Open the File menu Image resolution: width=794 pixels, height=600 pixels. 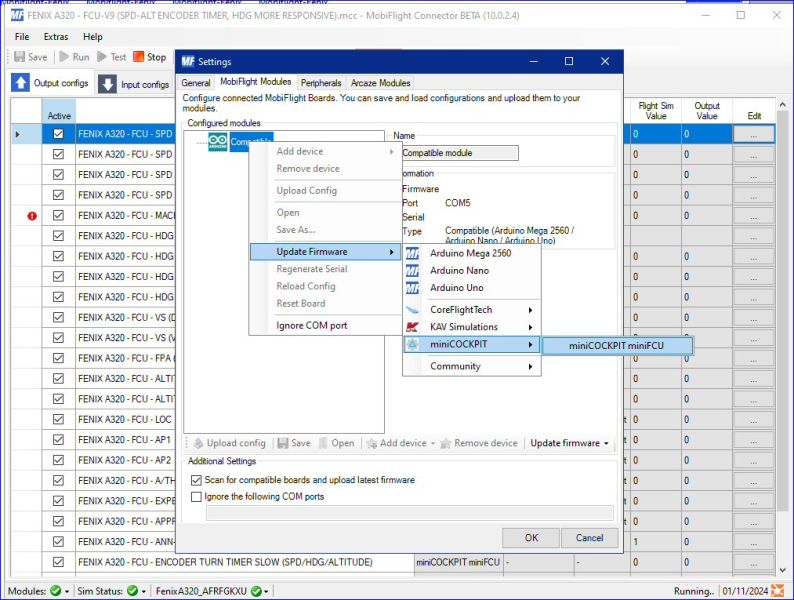click(x=22, y=36)
